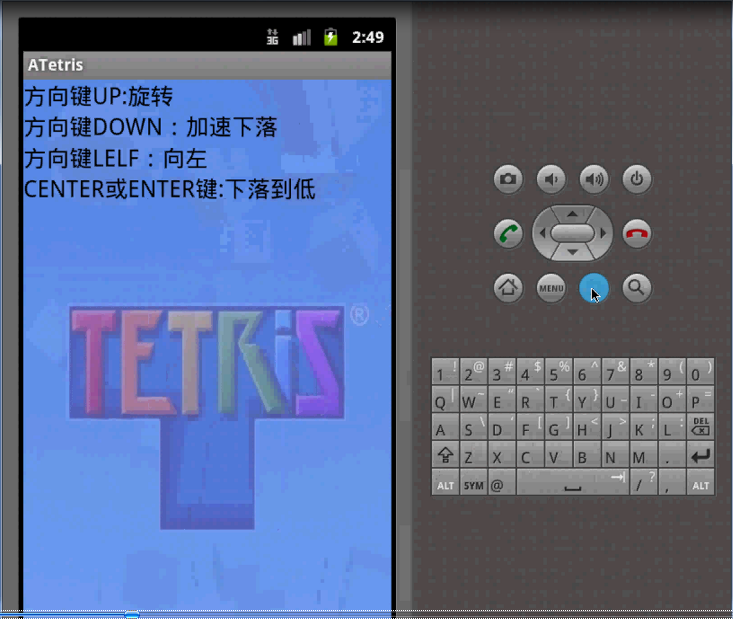Click the R key

[x=530, y=399]
